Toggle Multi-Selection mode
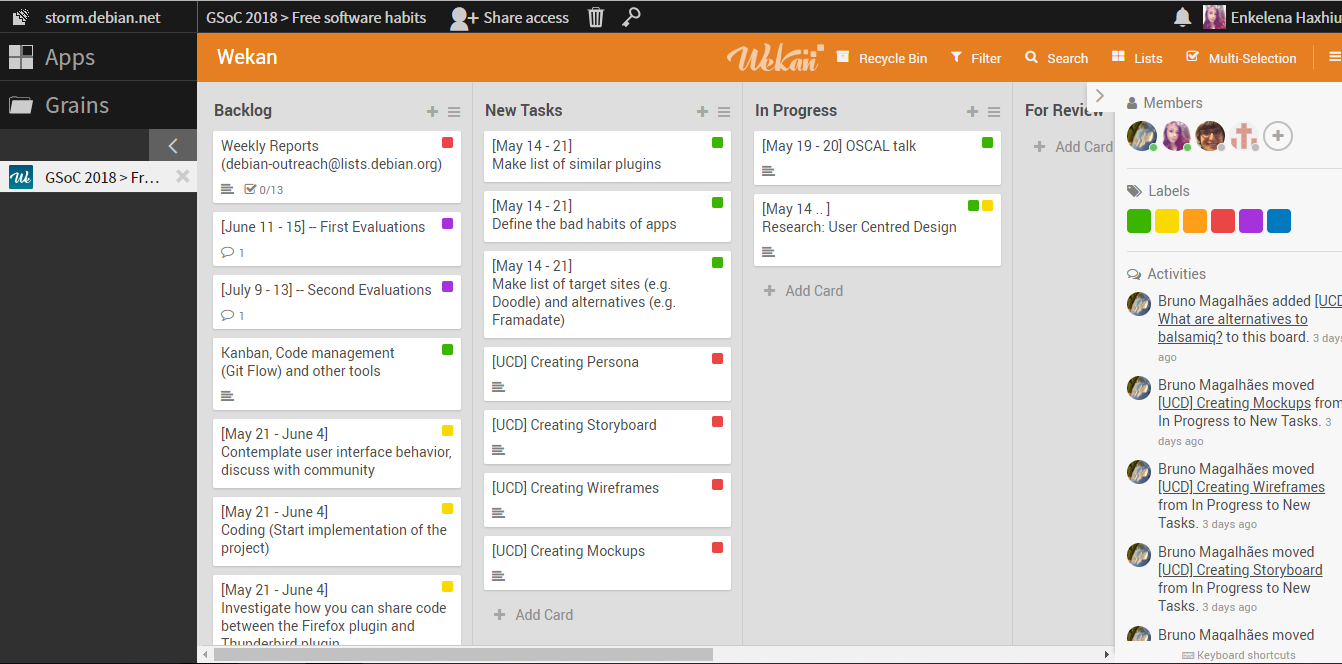This screenshot has width=1342, height=664. [1241, 58]
